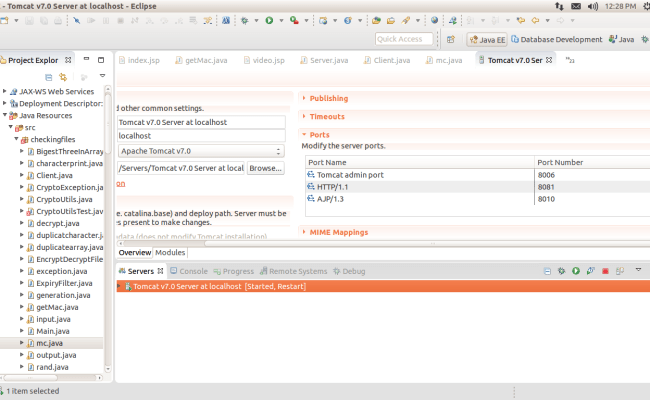650x400 pixels.
Task: Click the New toolbar icon
Action: [x=5, y=20]
